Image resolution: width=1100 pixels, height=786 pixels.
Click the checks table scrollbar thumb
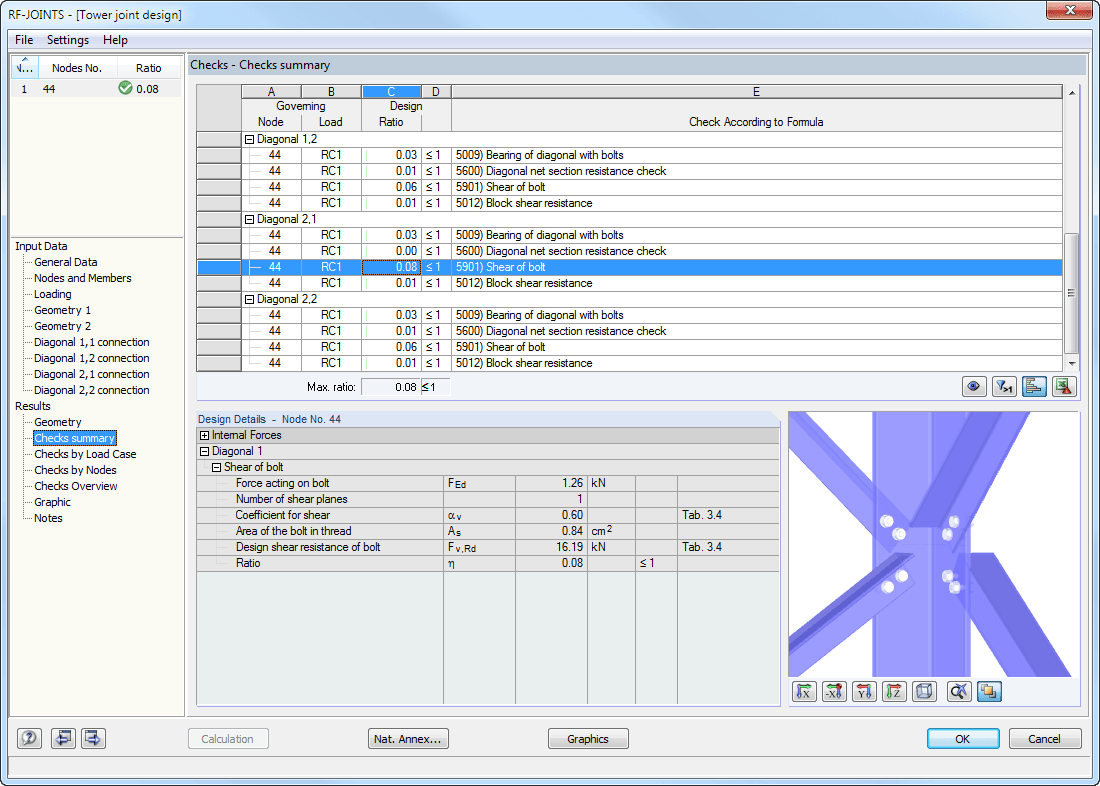point(1071,294)
